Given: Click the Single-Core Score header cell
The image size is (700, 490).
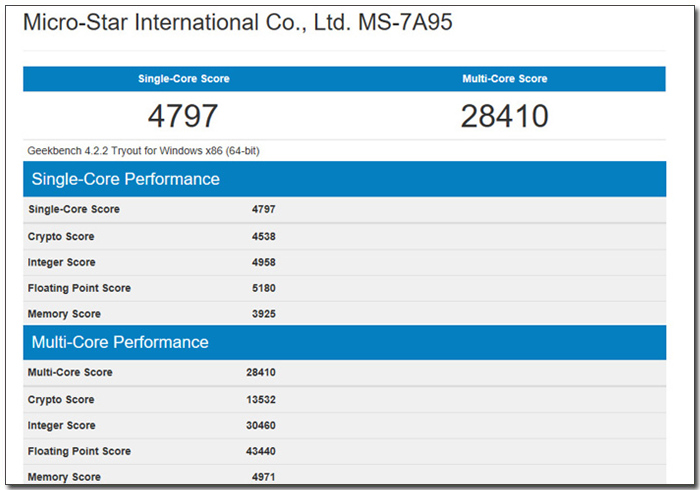Looking at the screenshot, I should coord(183,79).
